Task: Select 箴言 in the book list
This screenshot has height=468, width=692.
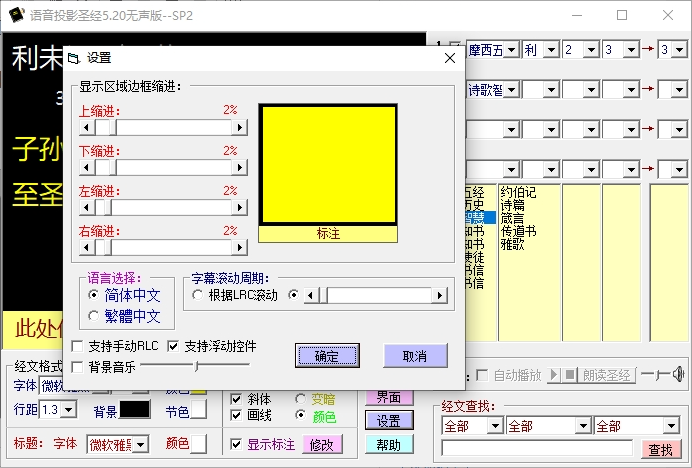Action: click(x=513, y=218)
